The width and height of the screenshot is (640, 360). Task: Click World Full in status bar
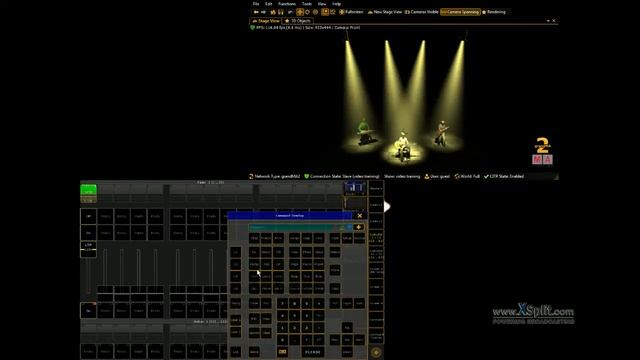click(467, 176)
